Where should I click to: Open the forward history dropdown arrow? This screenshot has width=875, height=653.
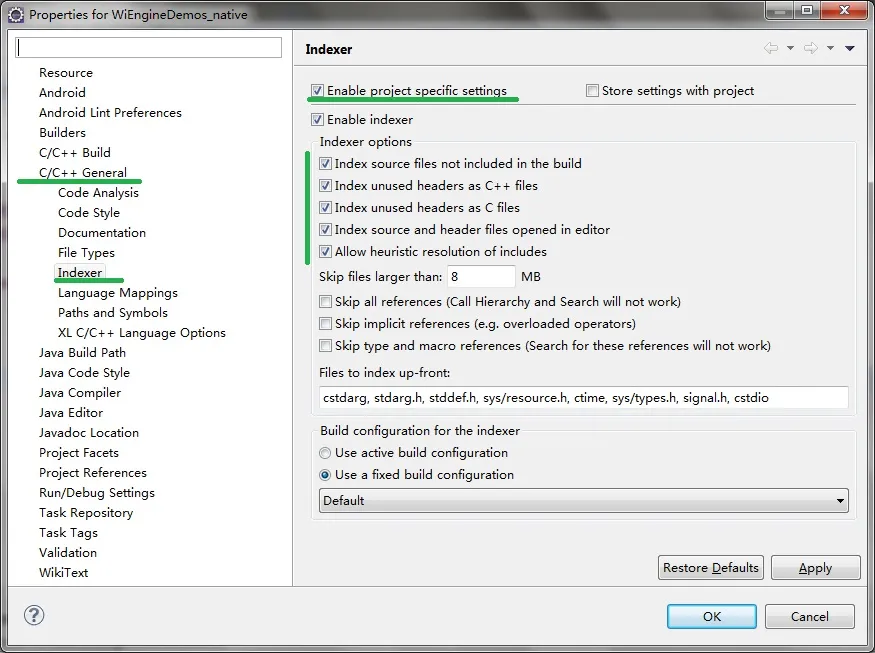830,48
